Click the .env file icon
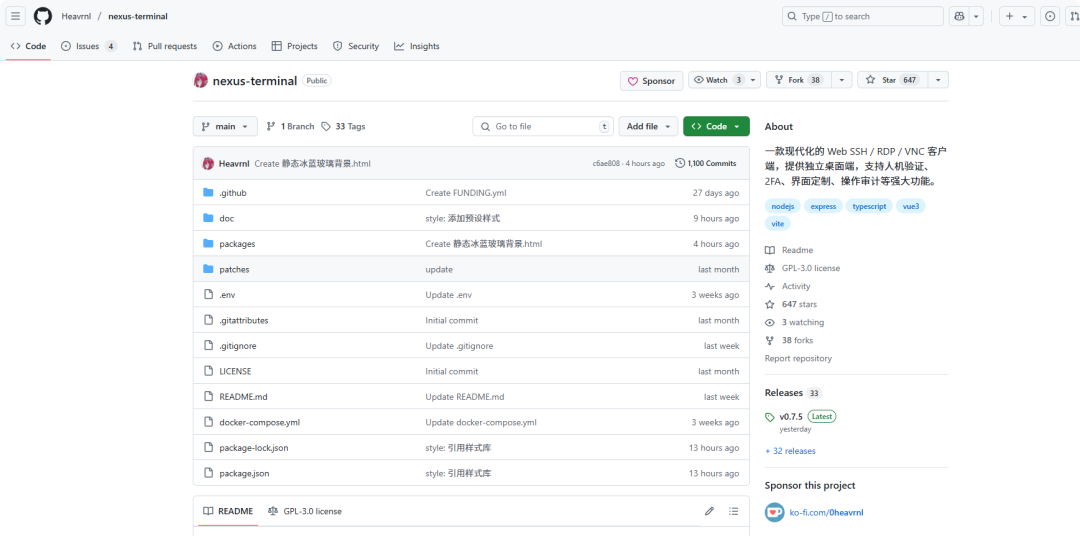 coord(208,295)
